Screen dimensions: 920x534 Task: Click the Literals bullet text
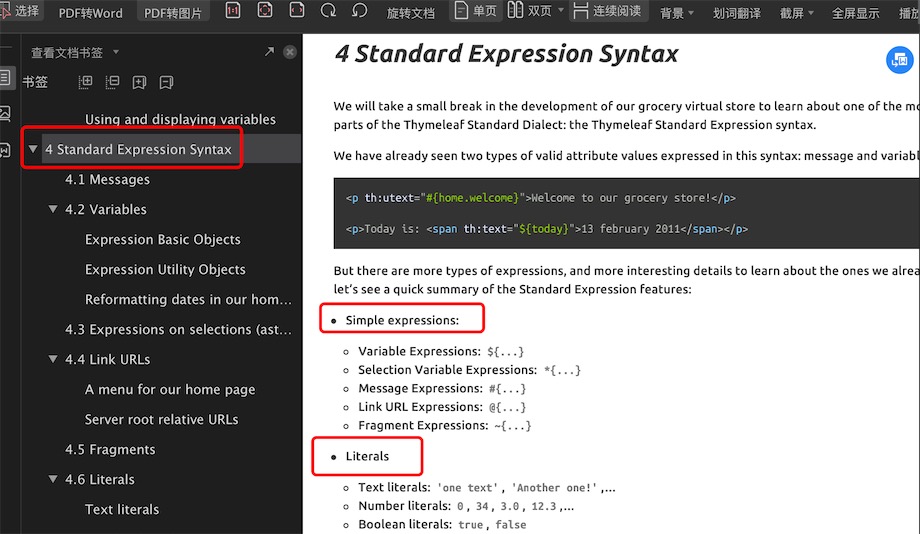[367, 456]
